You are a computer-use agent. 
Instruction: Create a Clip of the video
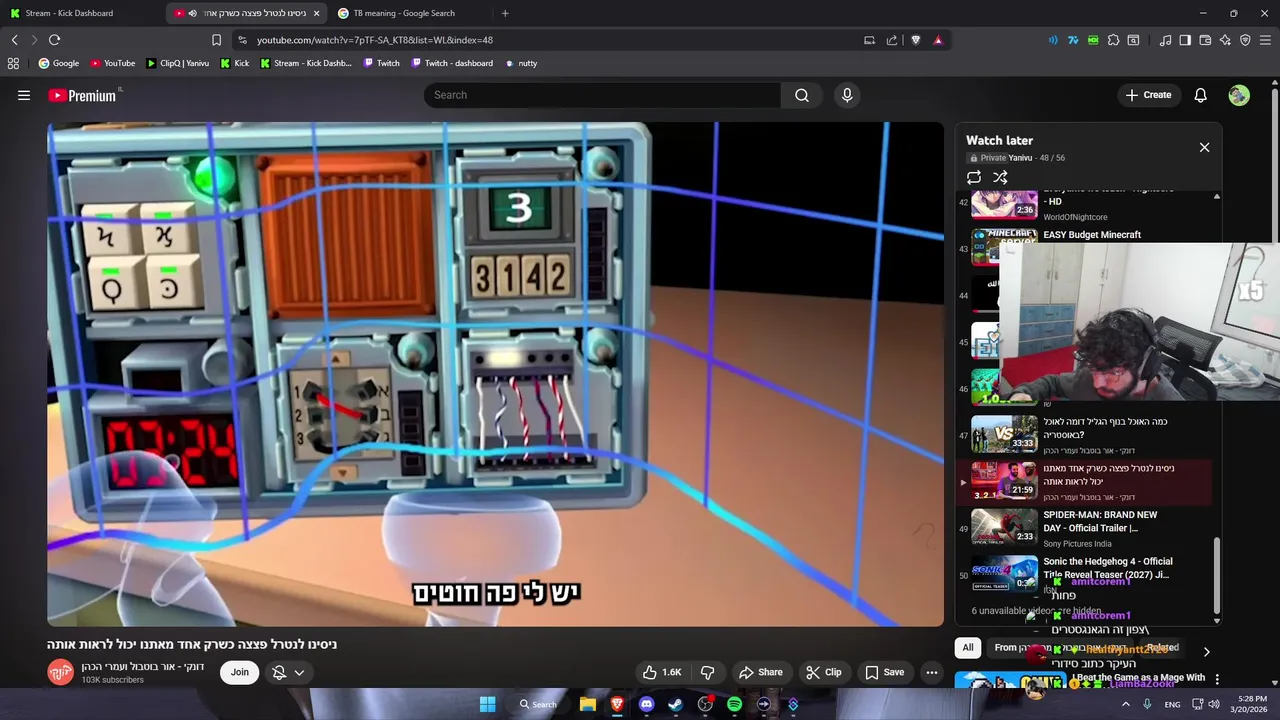click(x=823, y=672)
